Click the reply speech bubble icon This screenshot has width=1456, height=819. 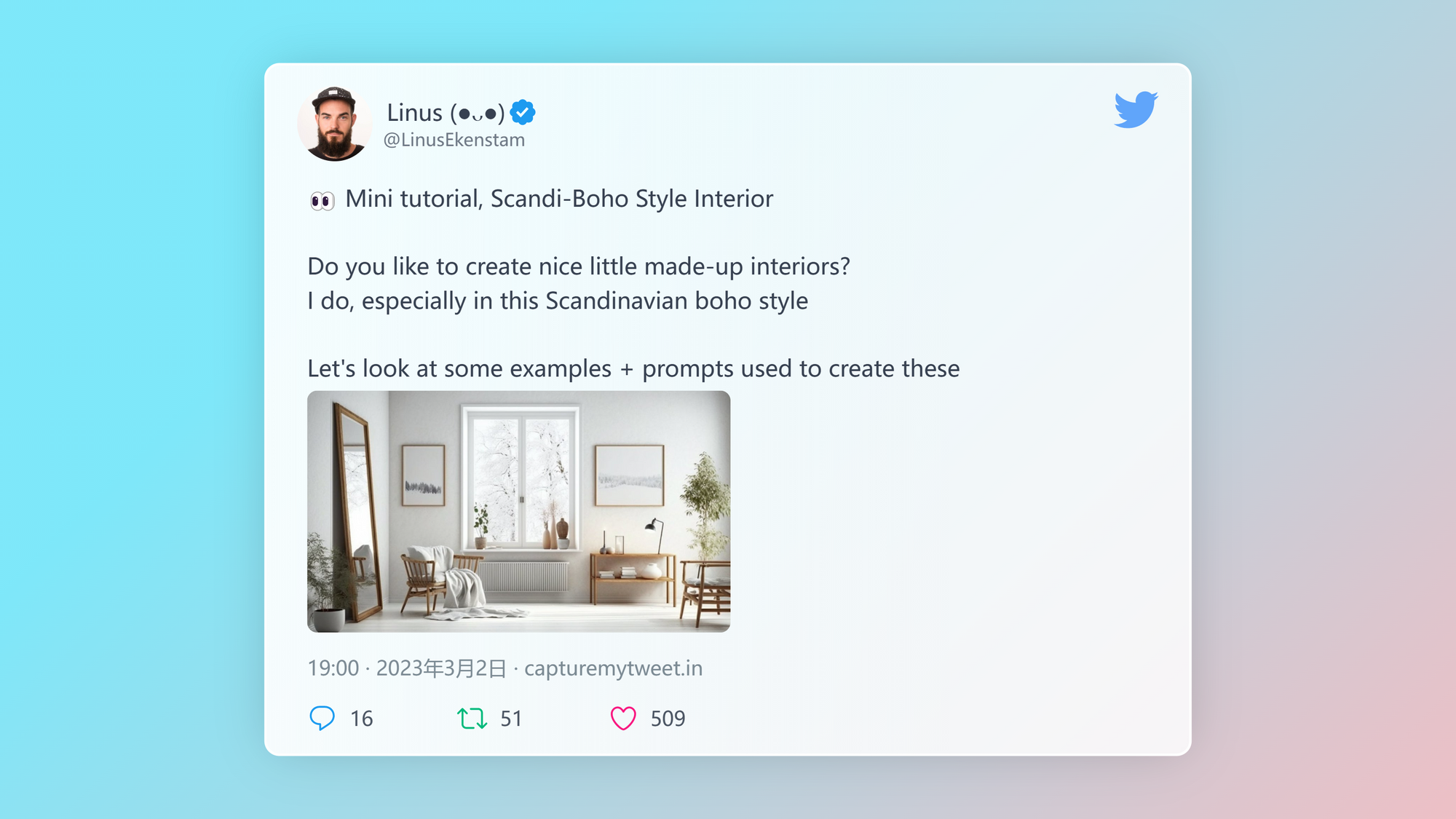tap(322, 719)
